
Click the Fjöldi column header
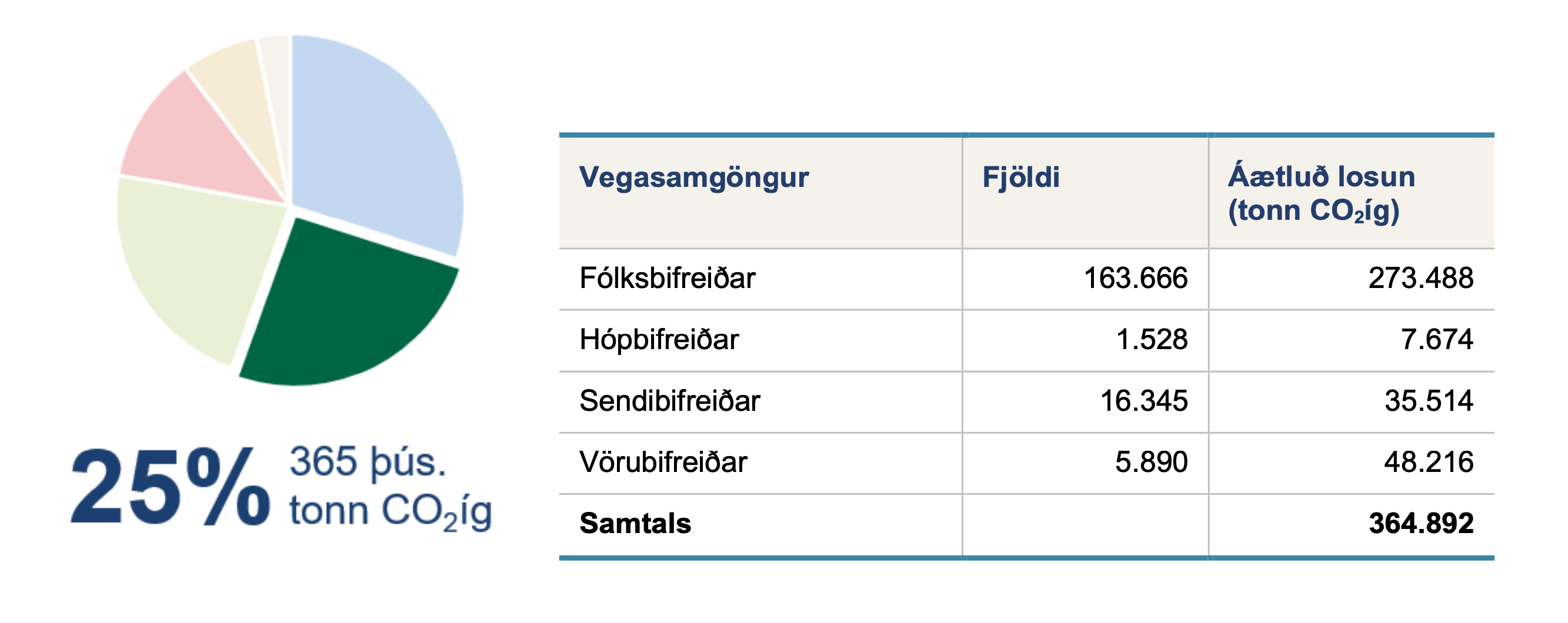(x=1021, y=177)
